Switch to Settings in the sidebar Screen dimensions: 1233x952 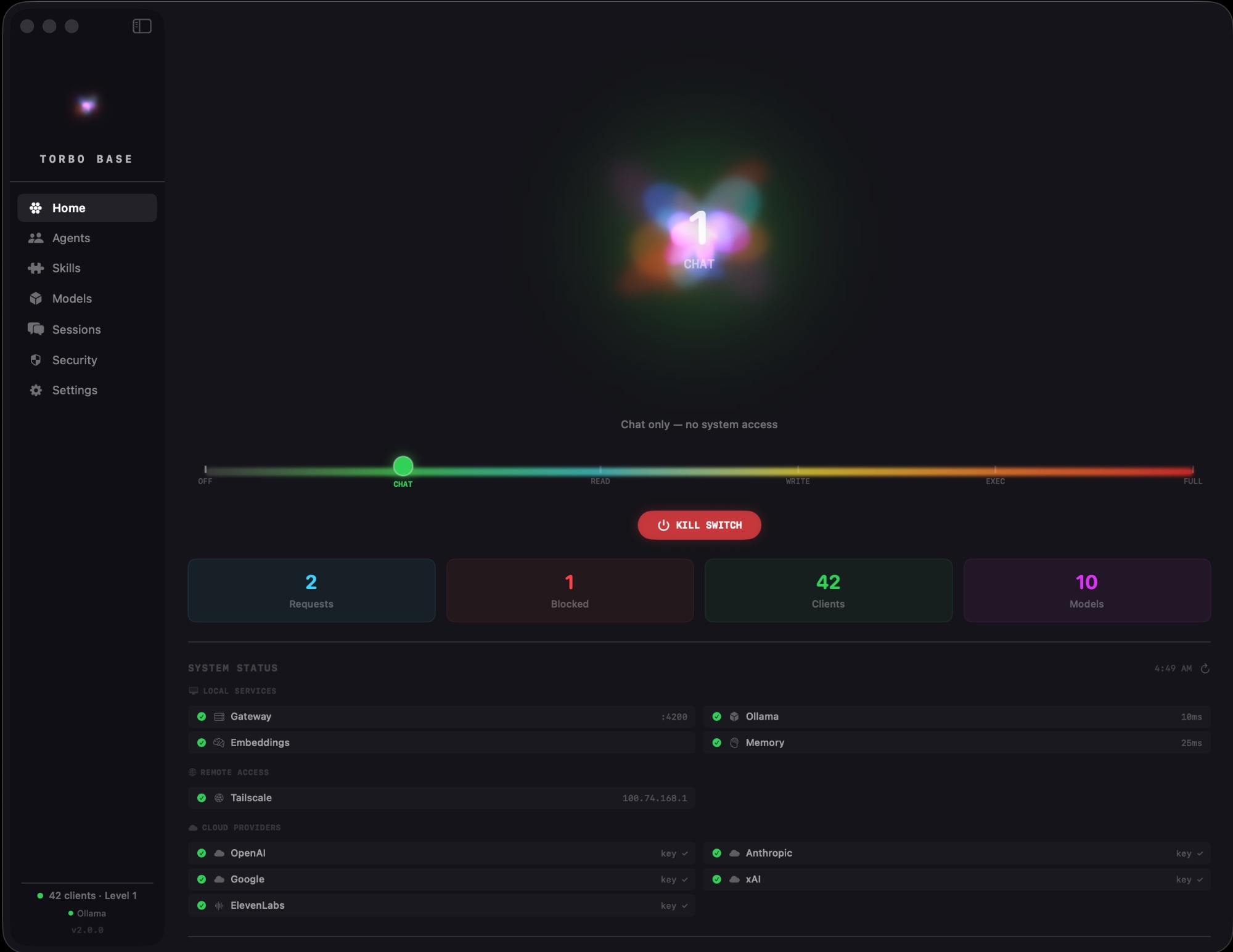tap(75, 389)
